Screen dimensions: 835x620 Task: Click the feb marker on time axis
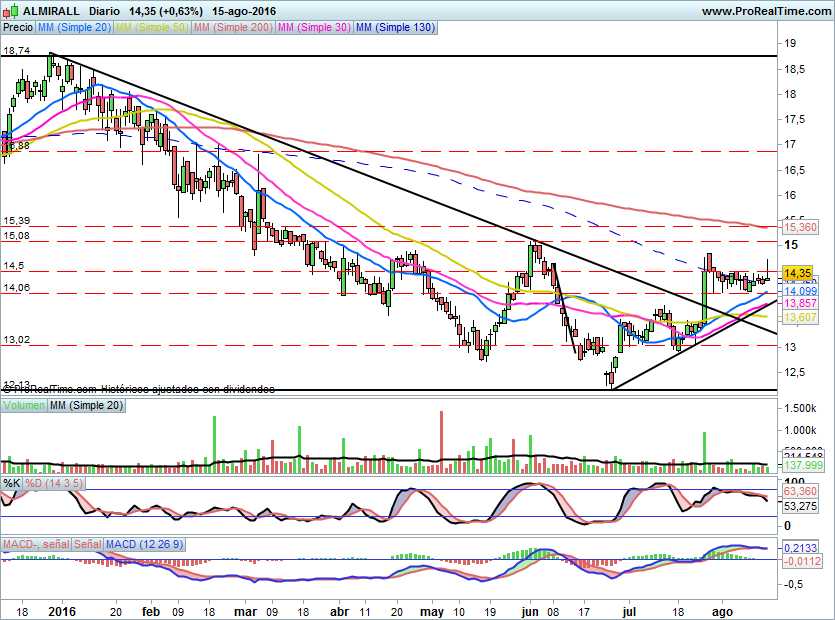coord(151,611)
